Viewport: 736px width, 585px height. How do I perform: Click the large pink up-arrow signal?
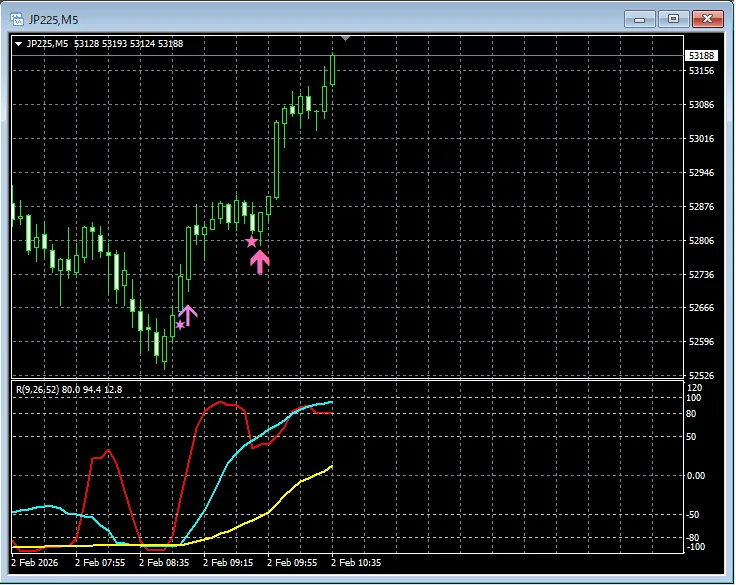(260, 262)
